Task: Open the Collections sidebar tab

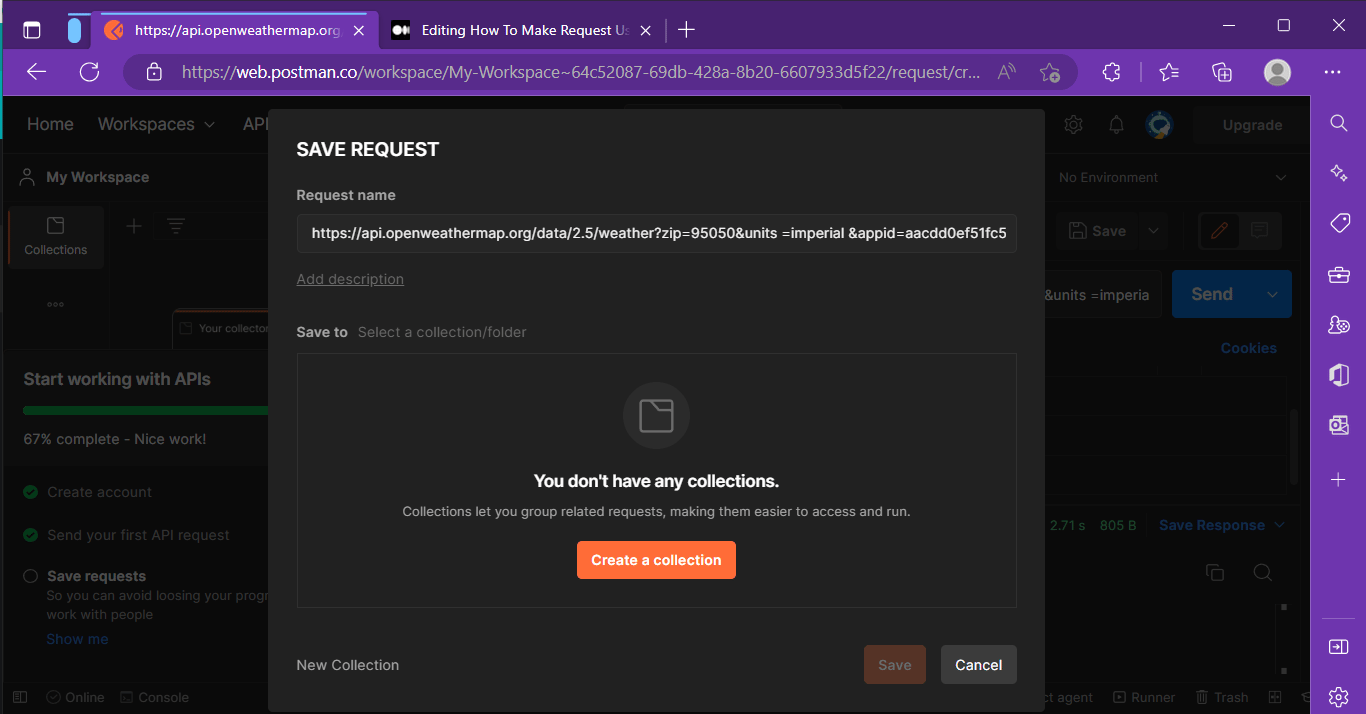Action: (x=56, y=237)
